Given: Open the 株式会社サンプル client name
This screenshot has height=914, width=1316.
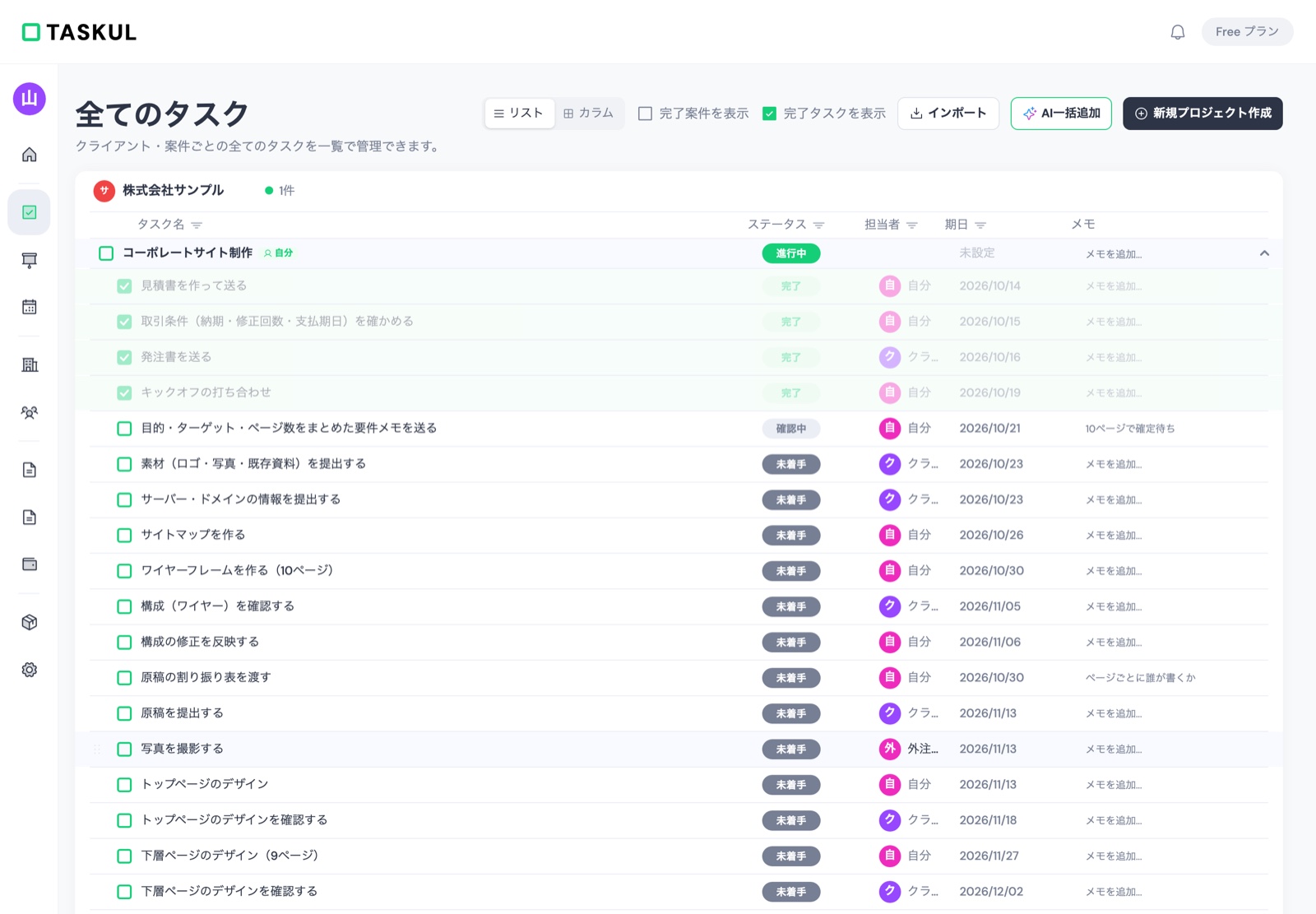Looking at the screenshot, I should [x=173, y=191].
